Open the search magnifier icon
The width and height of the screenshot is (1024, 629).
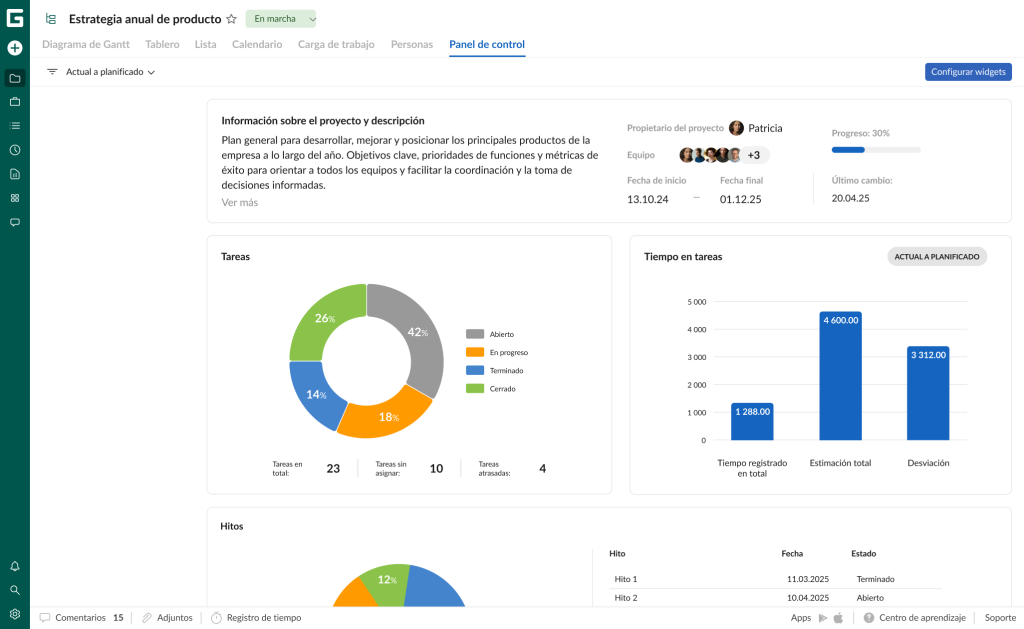[14, 590]
